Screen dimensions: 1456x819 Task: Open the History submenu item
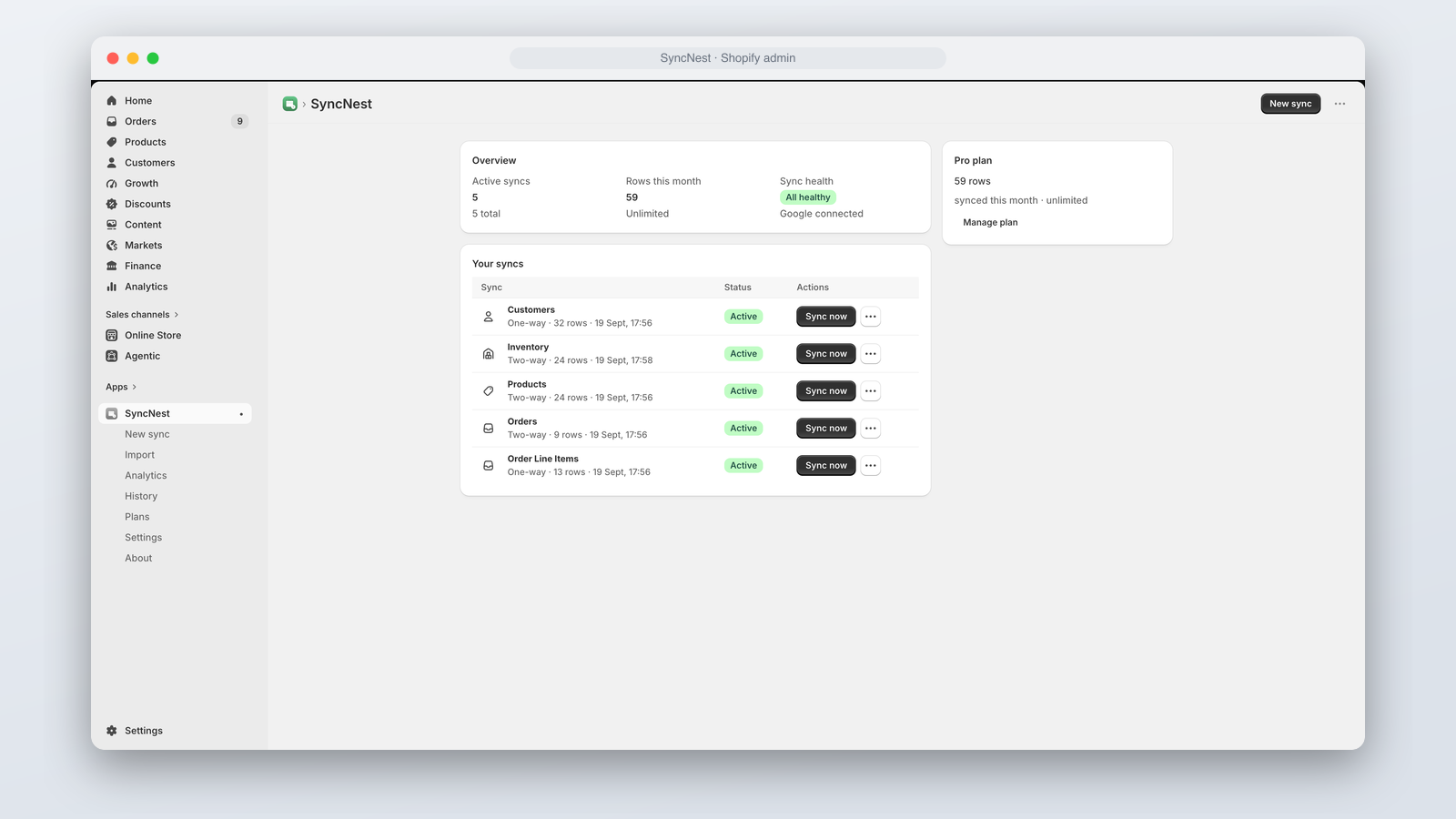(x=141, y=496)
